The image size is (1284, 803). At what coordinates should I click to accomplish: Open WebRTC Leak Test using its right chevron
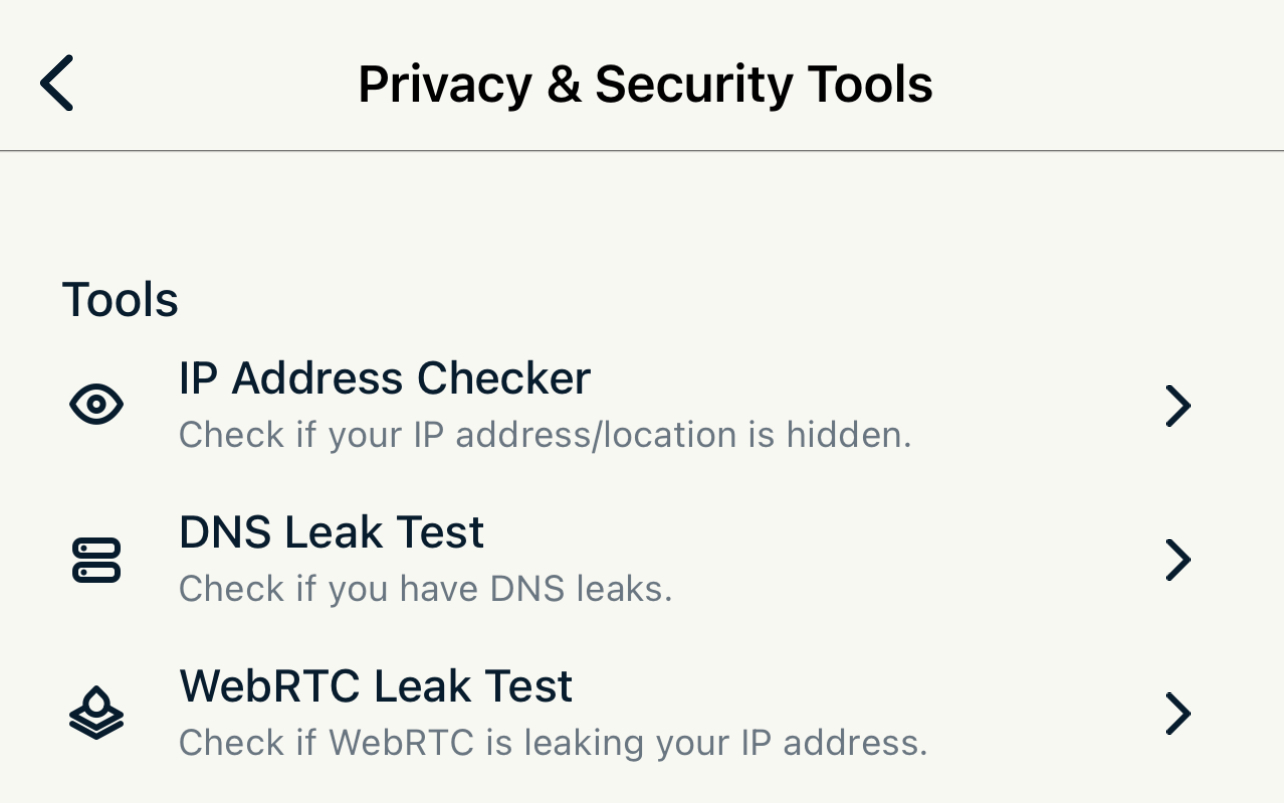click(x=1178, y=714)
